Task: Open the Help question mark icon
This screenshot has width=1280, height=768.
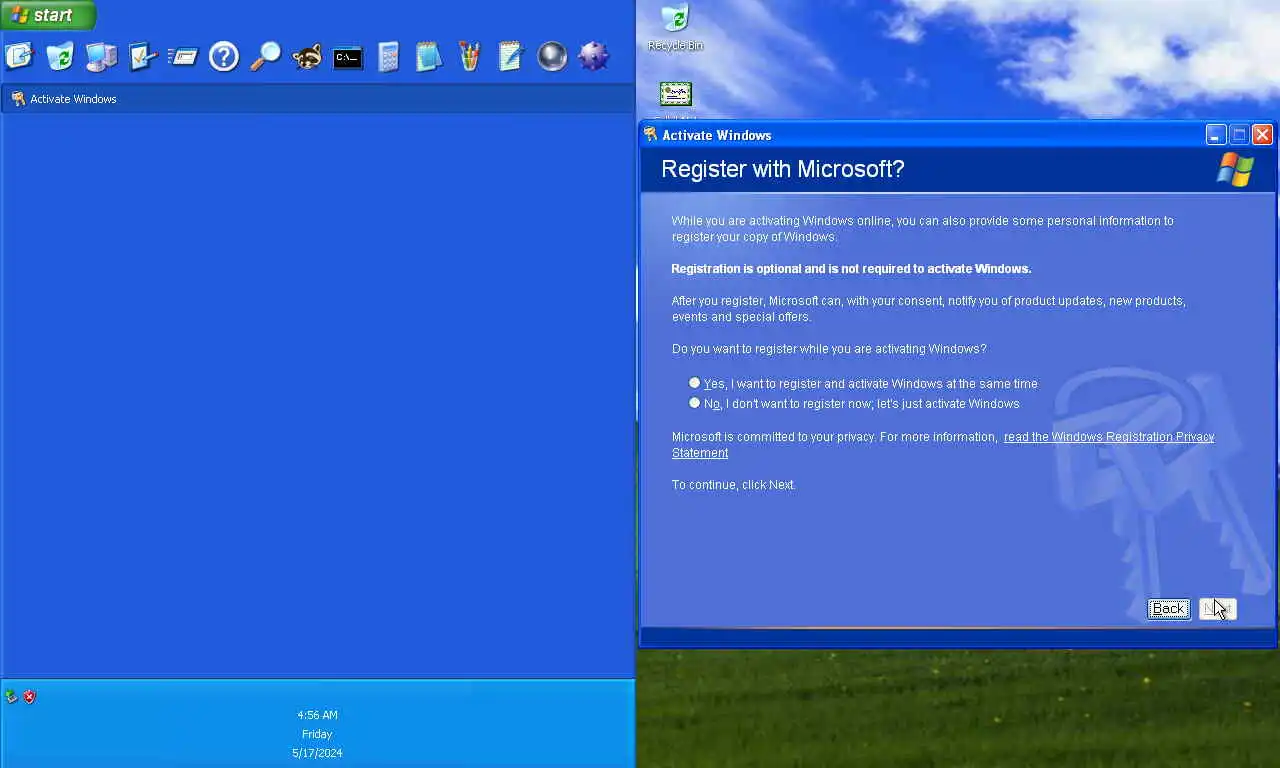Action: (224, 56)
